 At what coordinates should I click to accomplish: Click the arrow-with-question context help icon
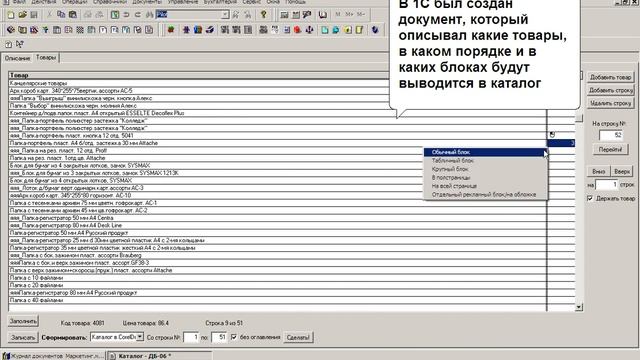pyautogui.click(x=20, y=44)
